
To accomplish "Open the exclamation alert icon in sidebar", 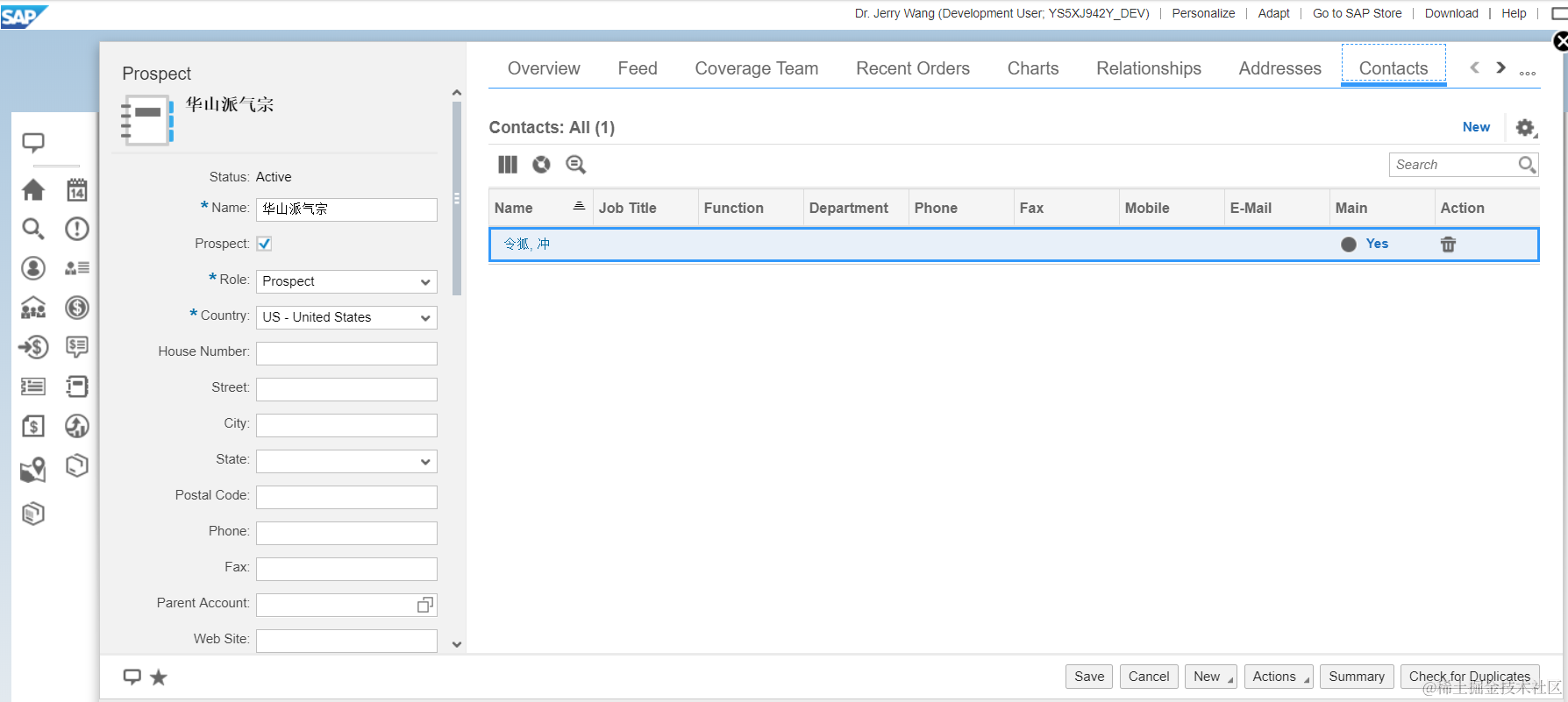I will click(x=77, y=229).
